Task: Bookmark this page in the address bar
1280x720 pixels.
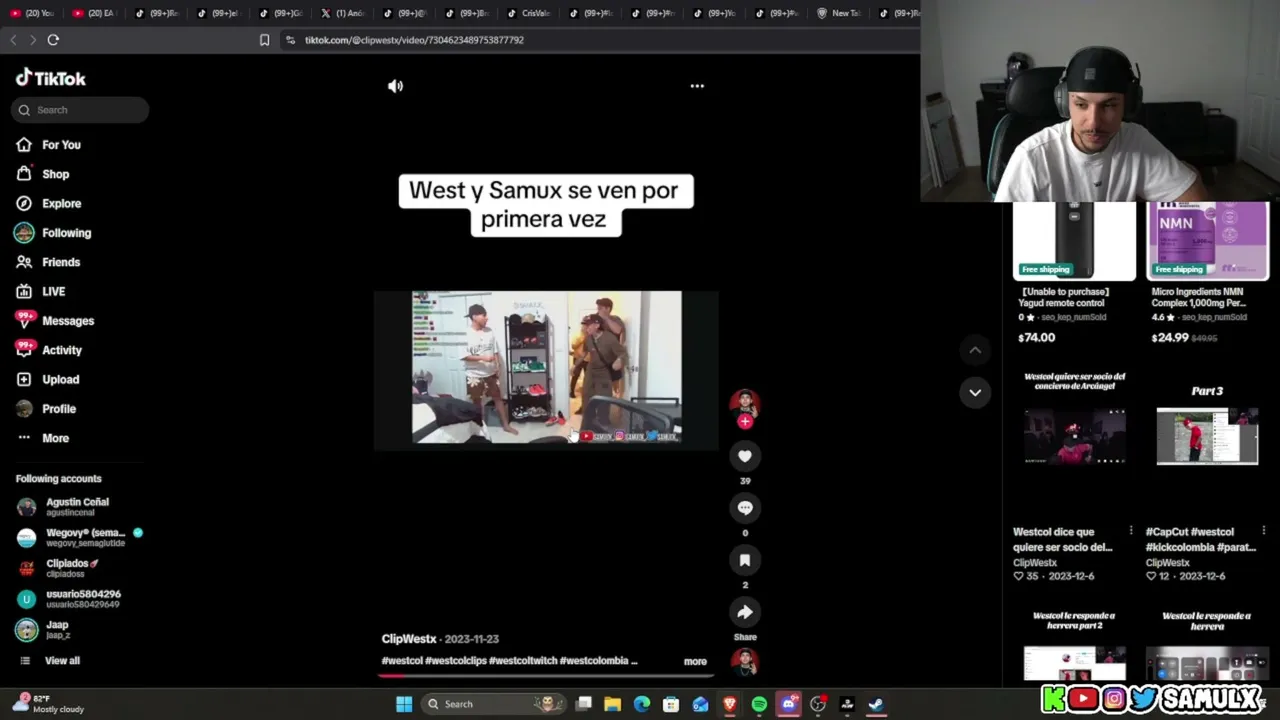Action: [264, 40]
